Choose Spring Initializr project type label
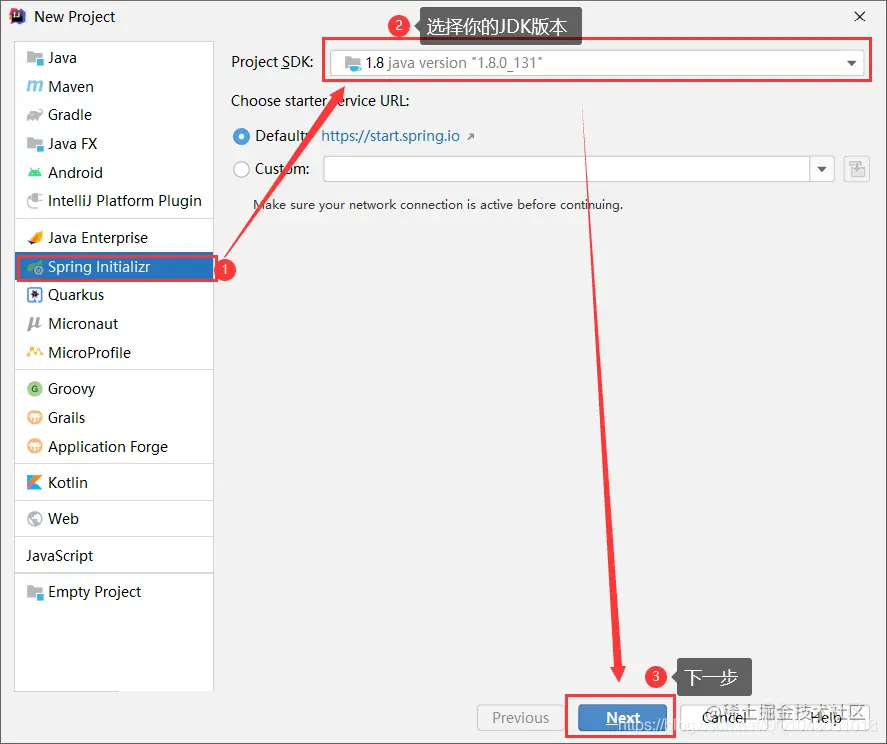Viewport: 887px width, 744px height. coord(99,267)
